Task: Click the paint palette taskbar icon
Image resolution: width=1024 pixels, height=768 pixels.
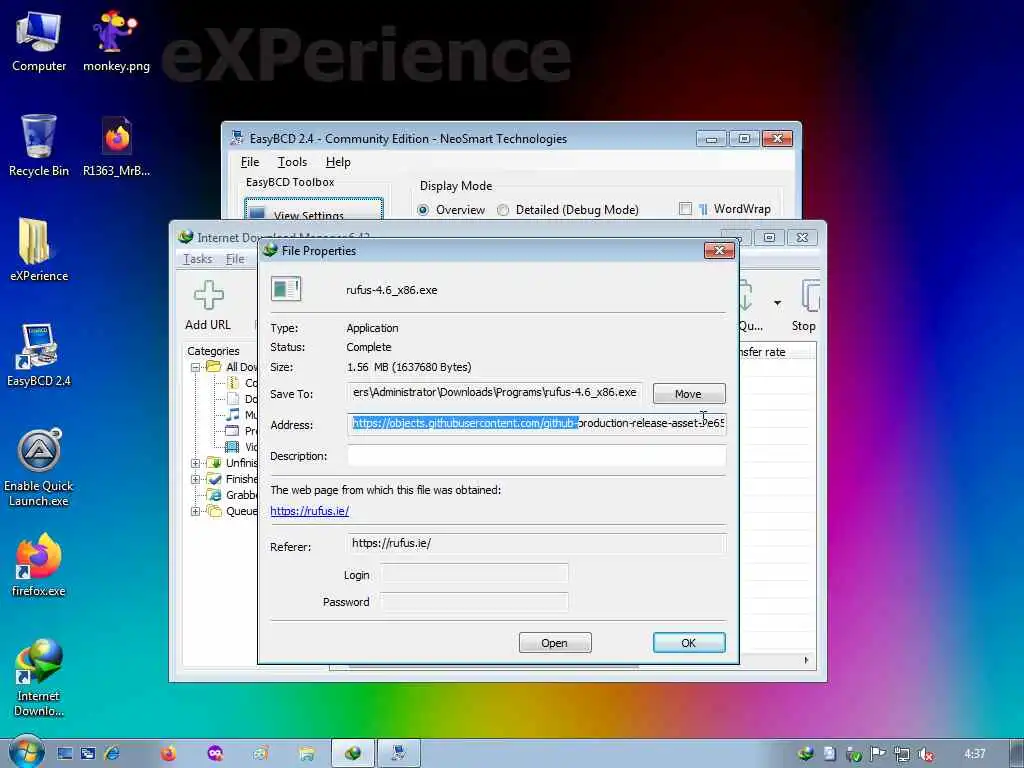Action: [261, 754]
